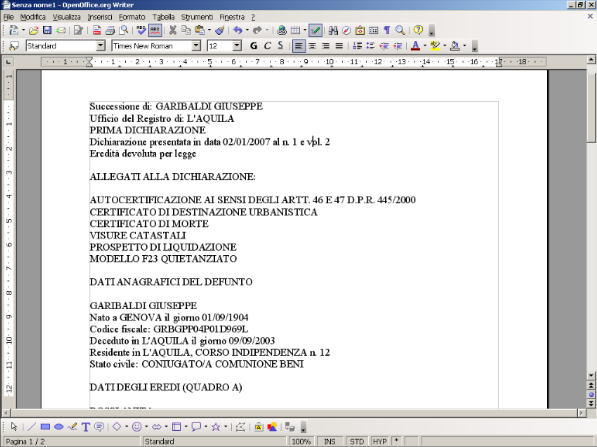597x447 pixels.
Task: Open the Find & Replace binoculars icon
Action: (x=333, y=30)
